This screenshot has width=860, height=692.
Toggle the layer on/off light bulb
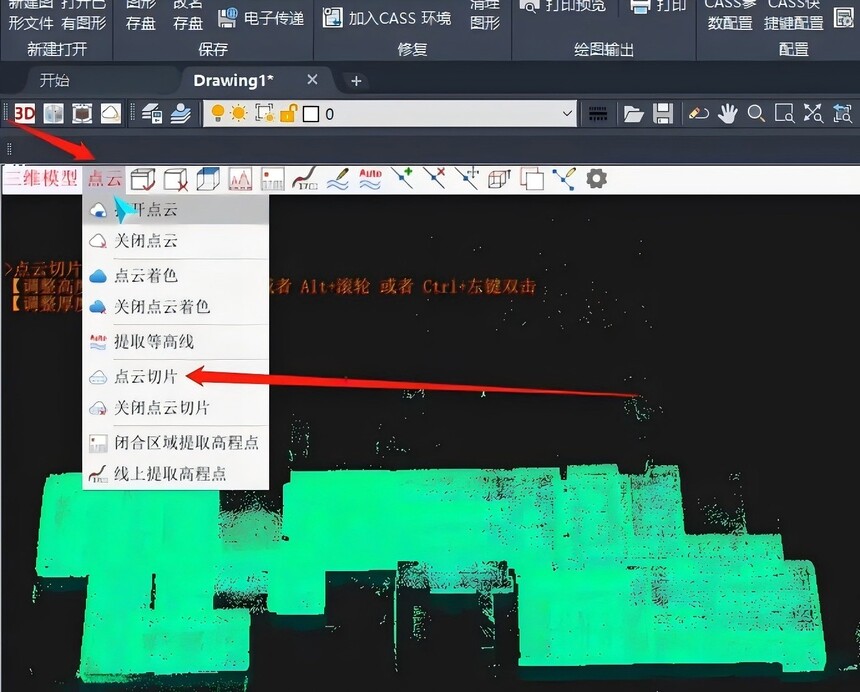(218, 114)
